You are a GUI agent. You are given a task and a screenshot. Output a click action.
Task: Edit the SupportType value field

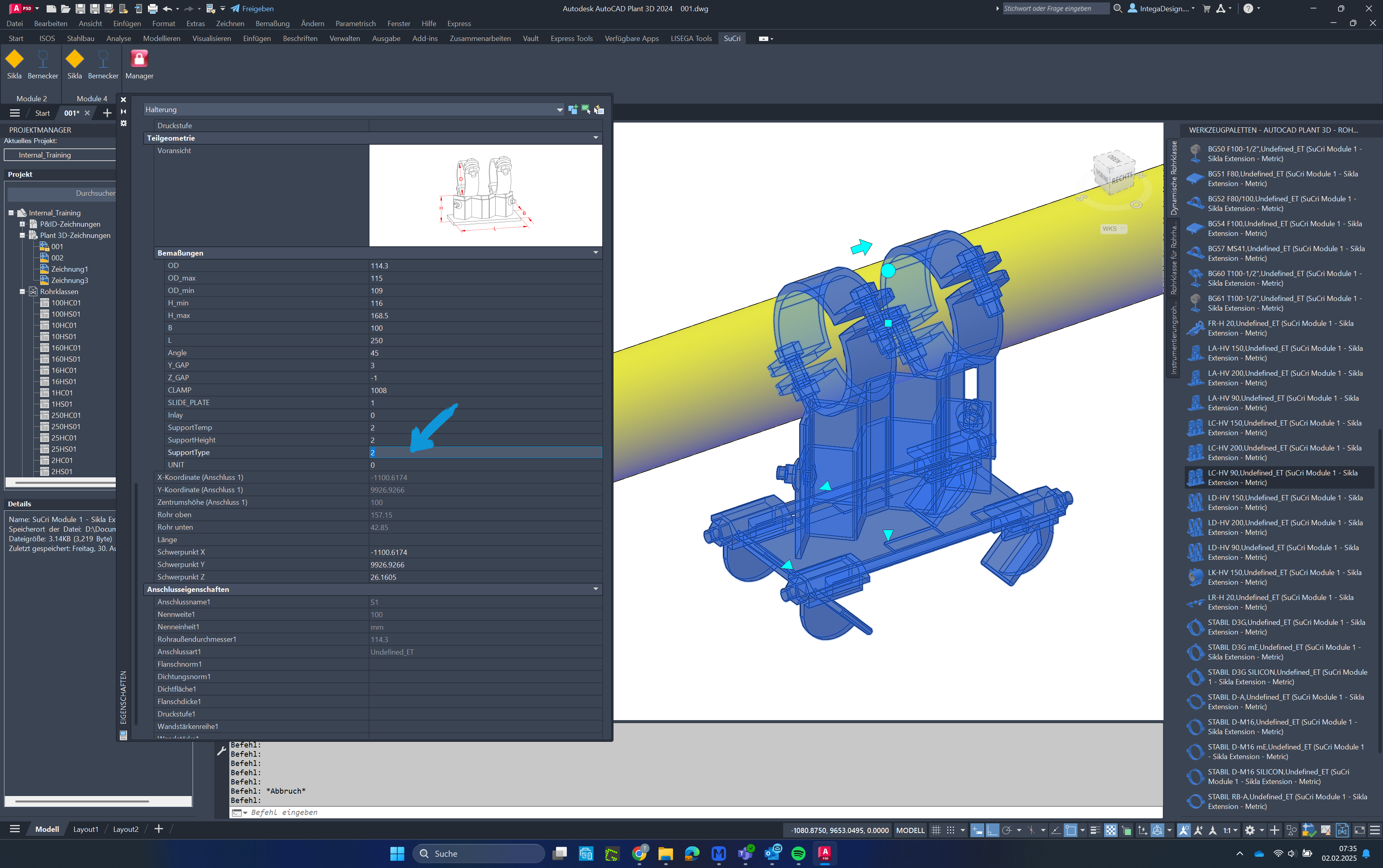(x=485, y=452)
